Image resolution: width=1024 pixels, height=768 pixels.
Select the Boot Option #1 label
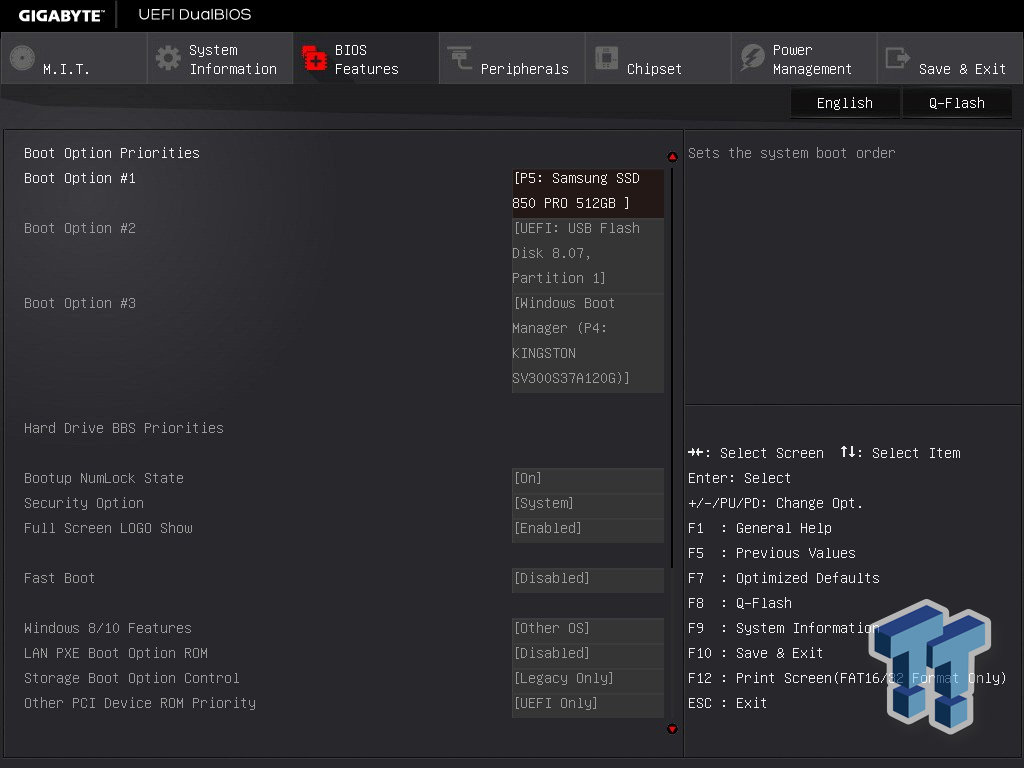(80, 178)
